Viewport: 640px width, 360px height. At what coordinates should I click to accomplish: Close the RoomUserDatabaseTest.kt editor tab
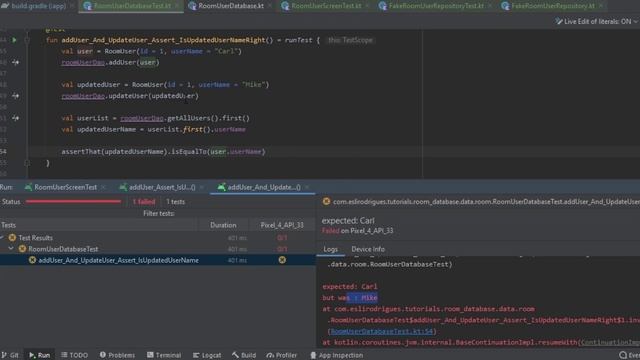coord(177,6)
